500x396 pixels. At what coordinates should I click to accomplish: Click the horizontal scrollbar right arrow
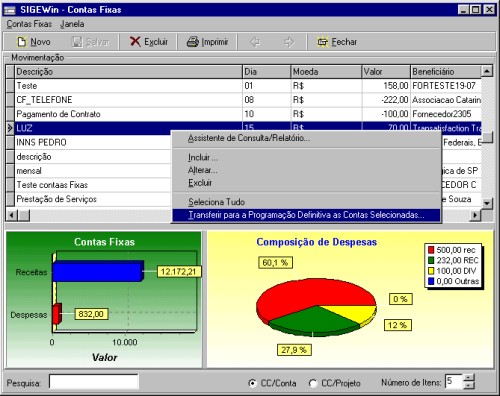tap(475, 215)
